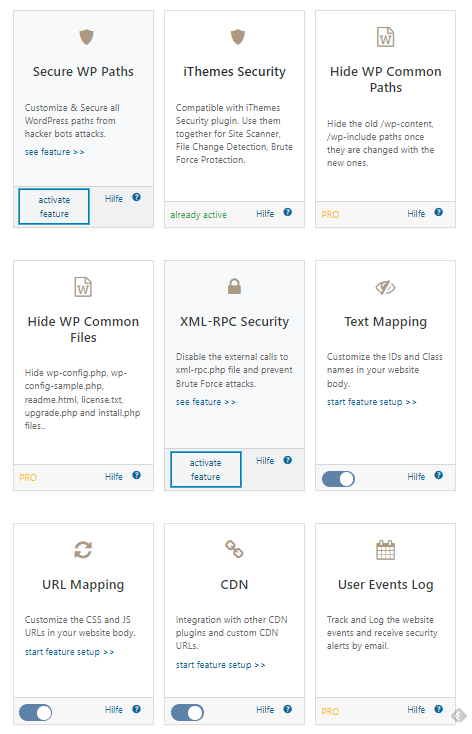The width and height of the screenshot is (472, 734).
Task: Open 'start feature setup' link for Text Mapping
Action: pyautogui.click(x=371, y=402)
